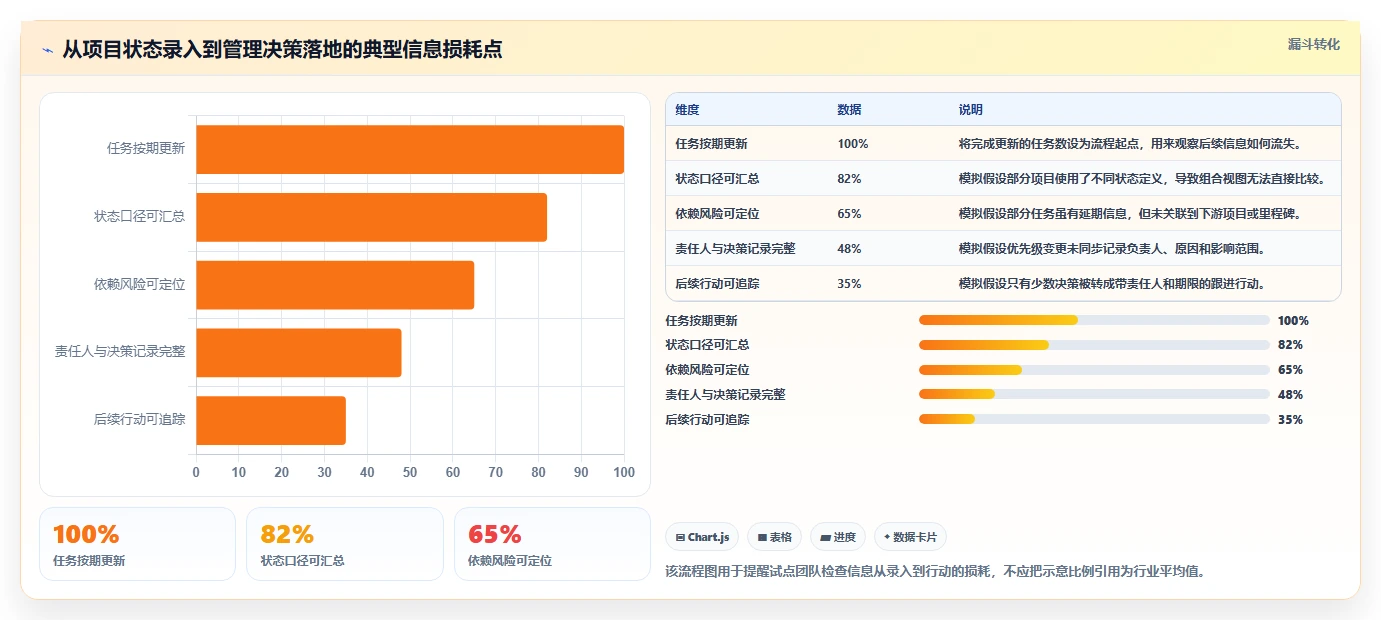Click the 100% value in the table

point(853,144)
